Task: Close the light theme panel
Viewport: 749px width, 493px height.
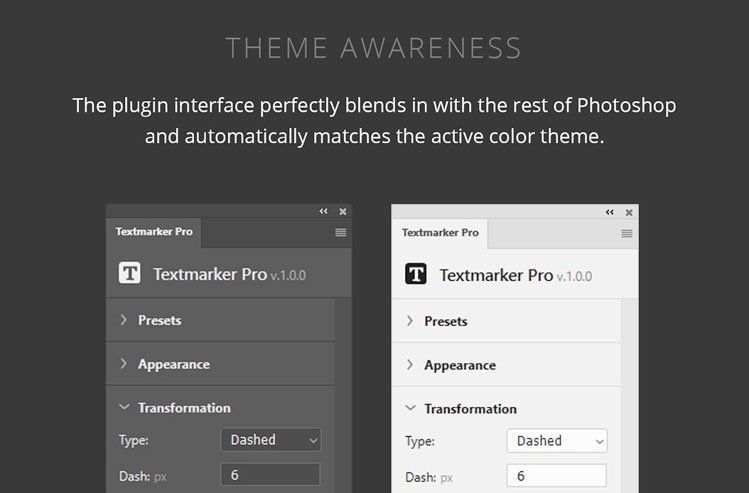Action: point(628,213)
